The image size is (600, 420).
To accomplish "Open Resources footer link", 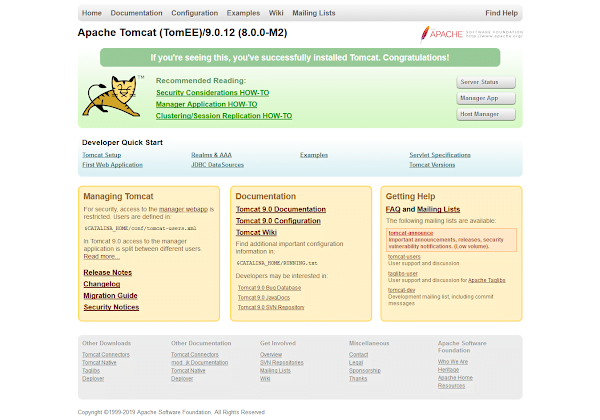I will (452, 386).
